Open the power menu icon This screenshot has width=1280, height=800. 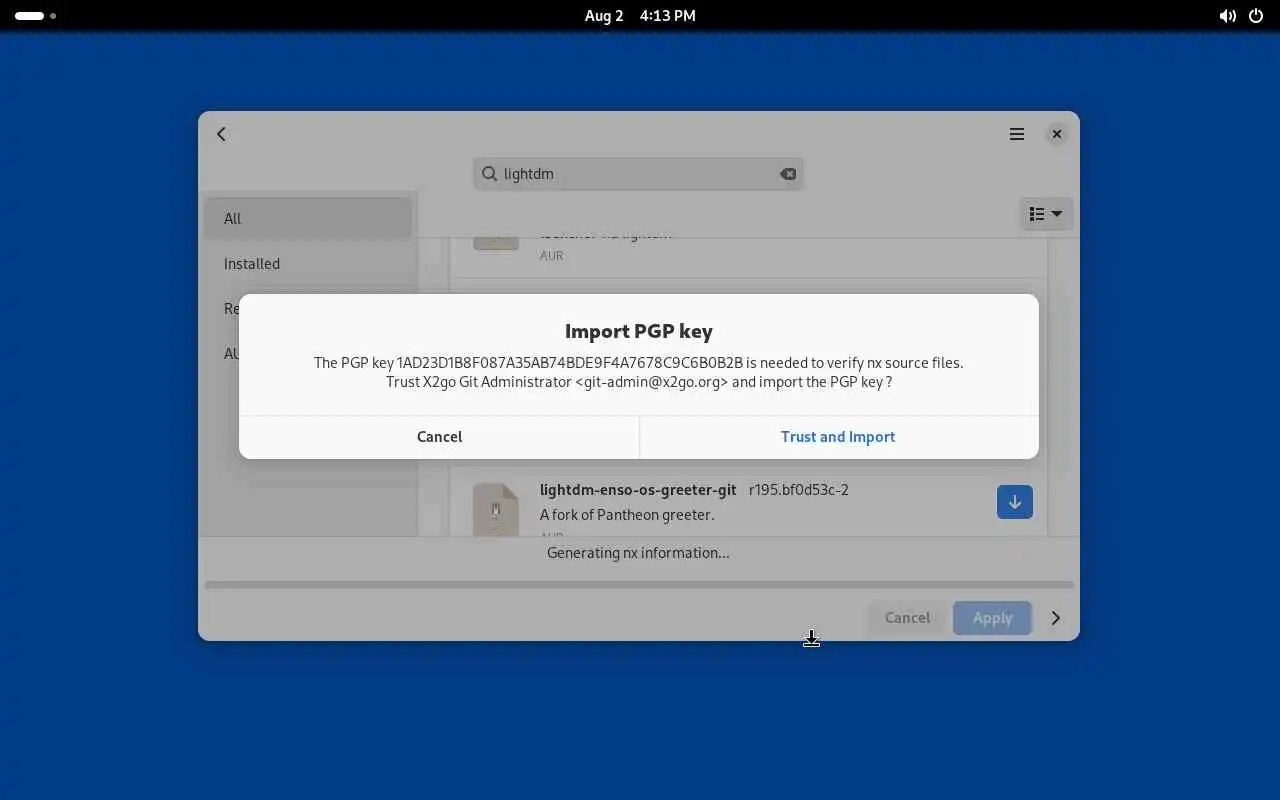[1257, 16]
